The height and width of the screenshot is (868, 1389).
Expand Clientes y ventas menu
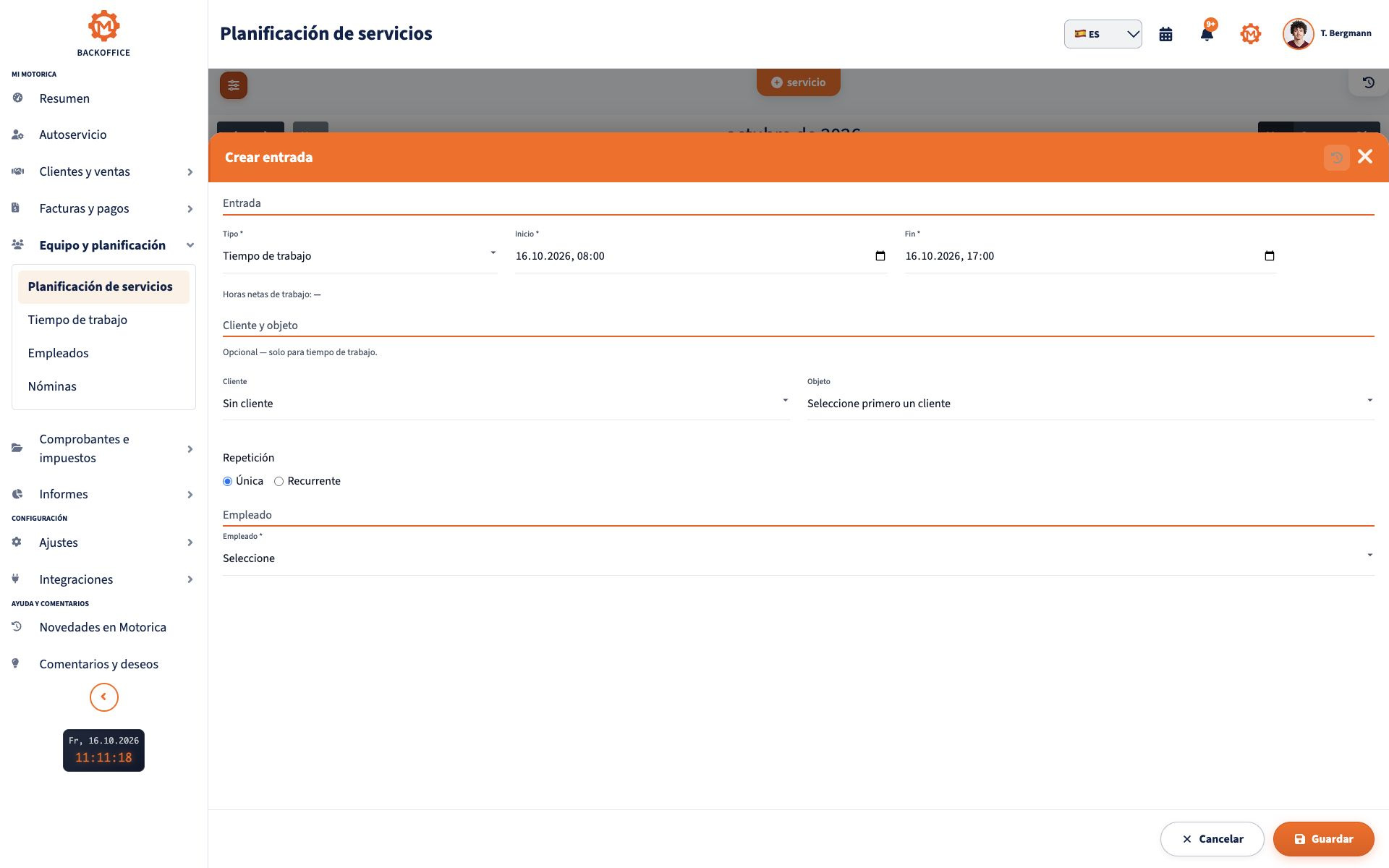[103, 171]
